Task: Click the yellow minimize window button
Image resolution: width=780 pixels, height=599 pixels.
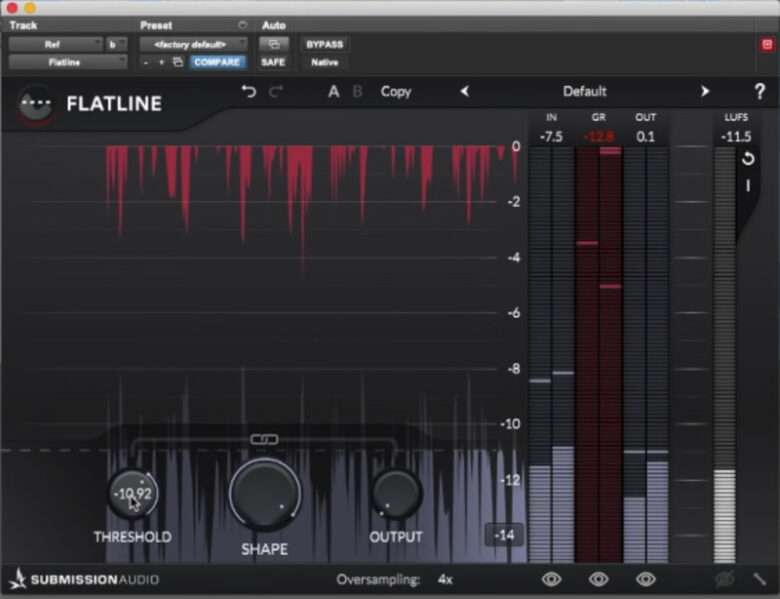Action: tap(30, 7)
